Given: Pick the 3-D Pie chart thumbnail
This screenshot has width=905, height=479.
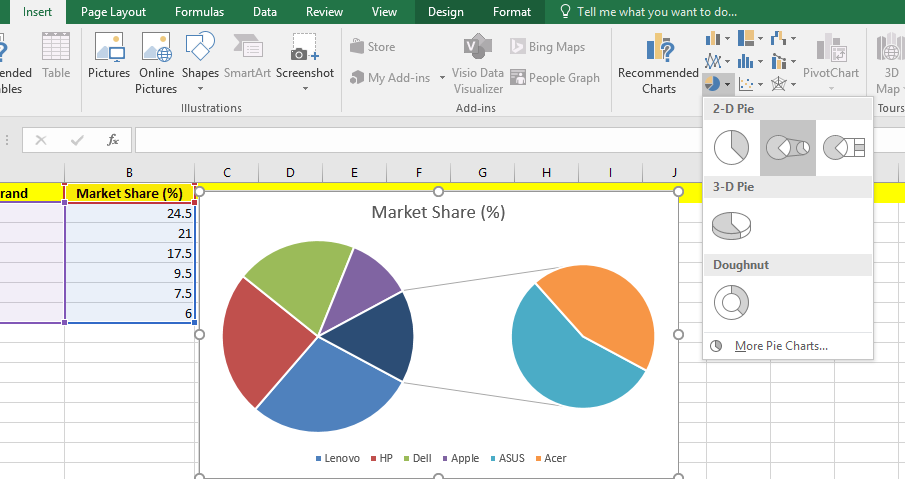Looking at the screenshot, I should [731, 225].
